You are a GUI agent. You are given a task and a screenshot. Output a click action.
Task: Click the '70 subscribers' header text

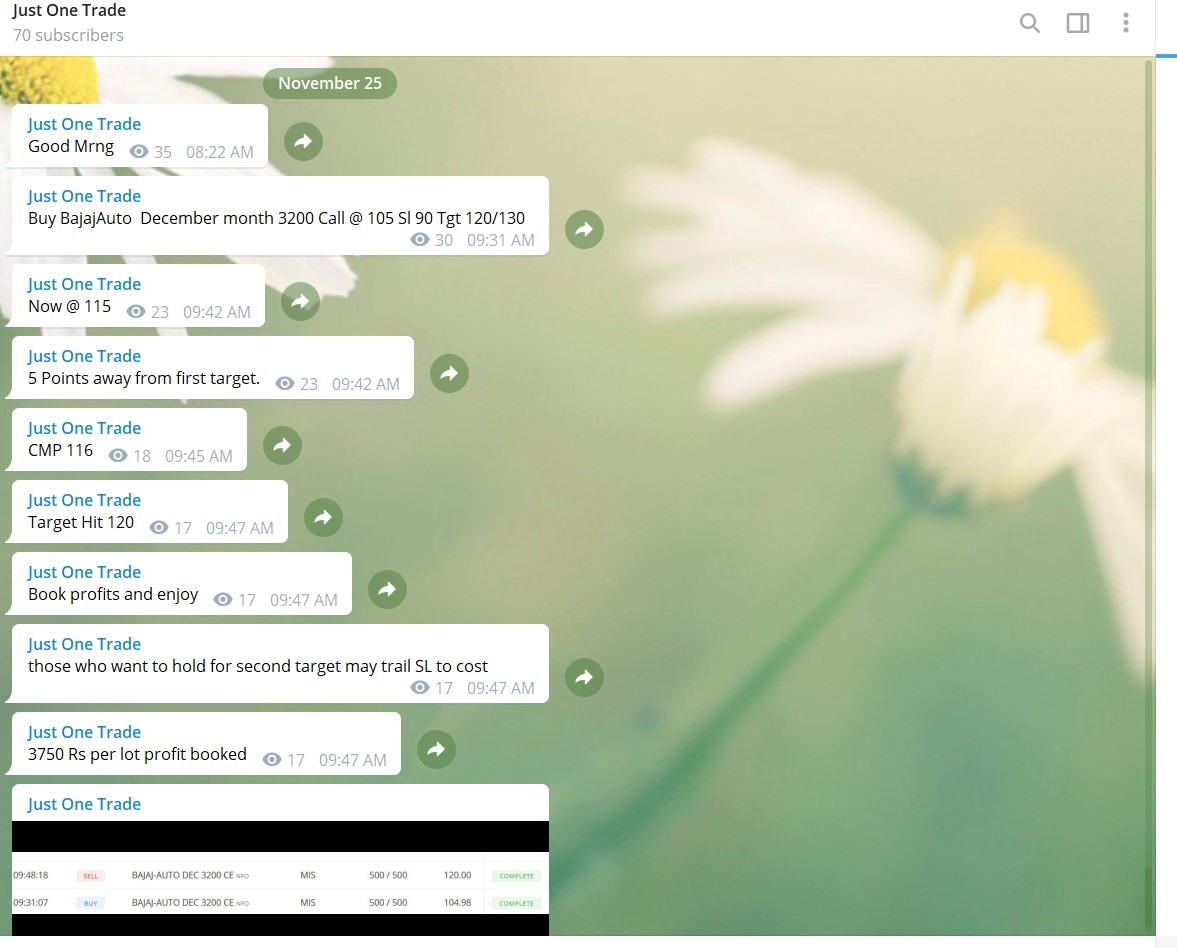pyautogui.click(x=68, y=35)
